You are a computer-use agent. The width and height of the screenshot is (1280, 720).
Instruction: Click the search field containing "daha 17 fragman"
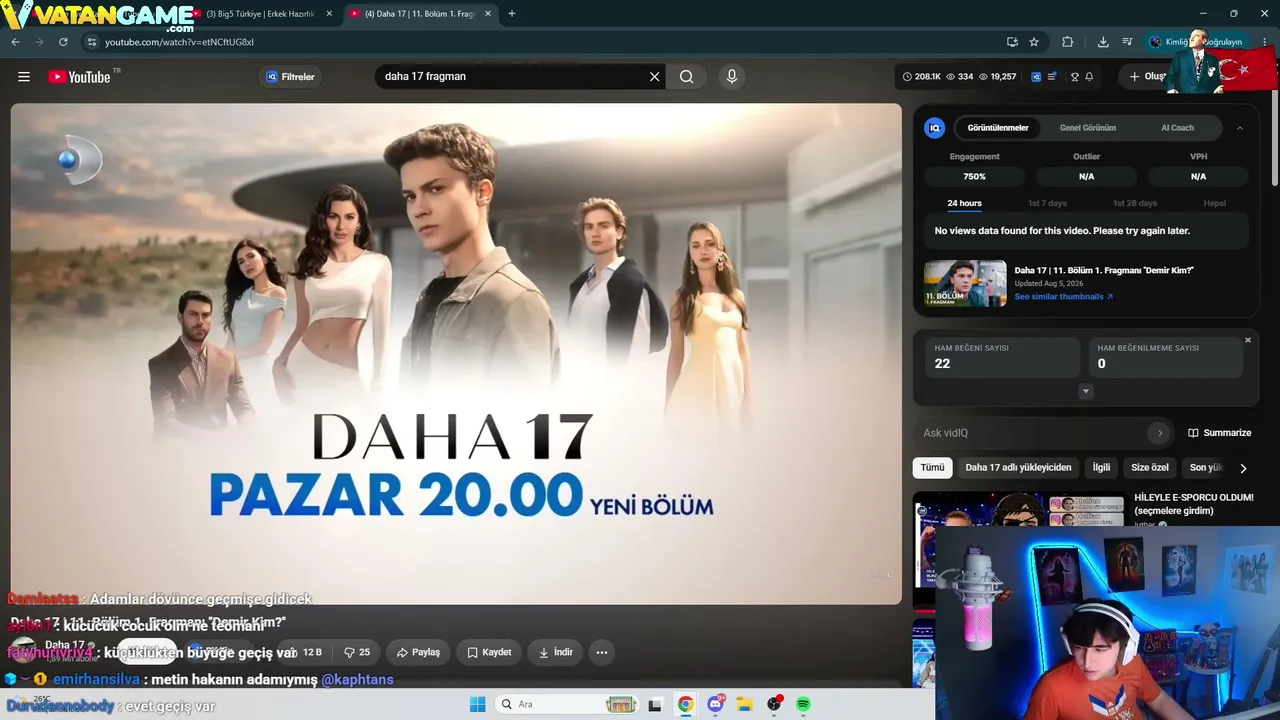coord(510,77)
